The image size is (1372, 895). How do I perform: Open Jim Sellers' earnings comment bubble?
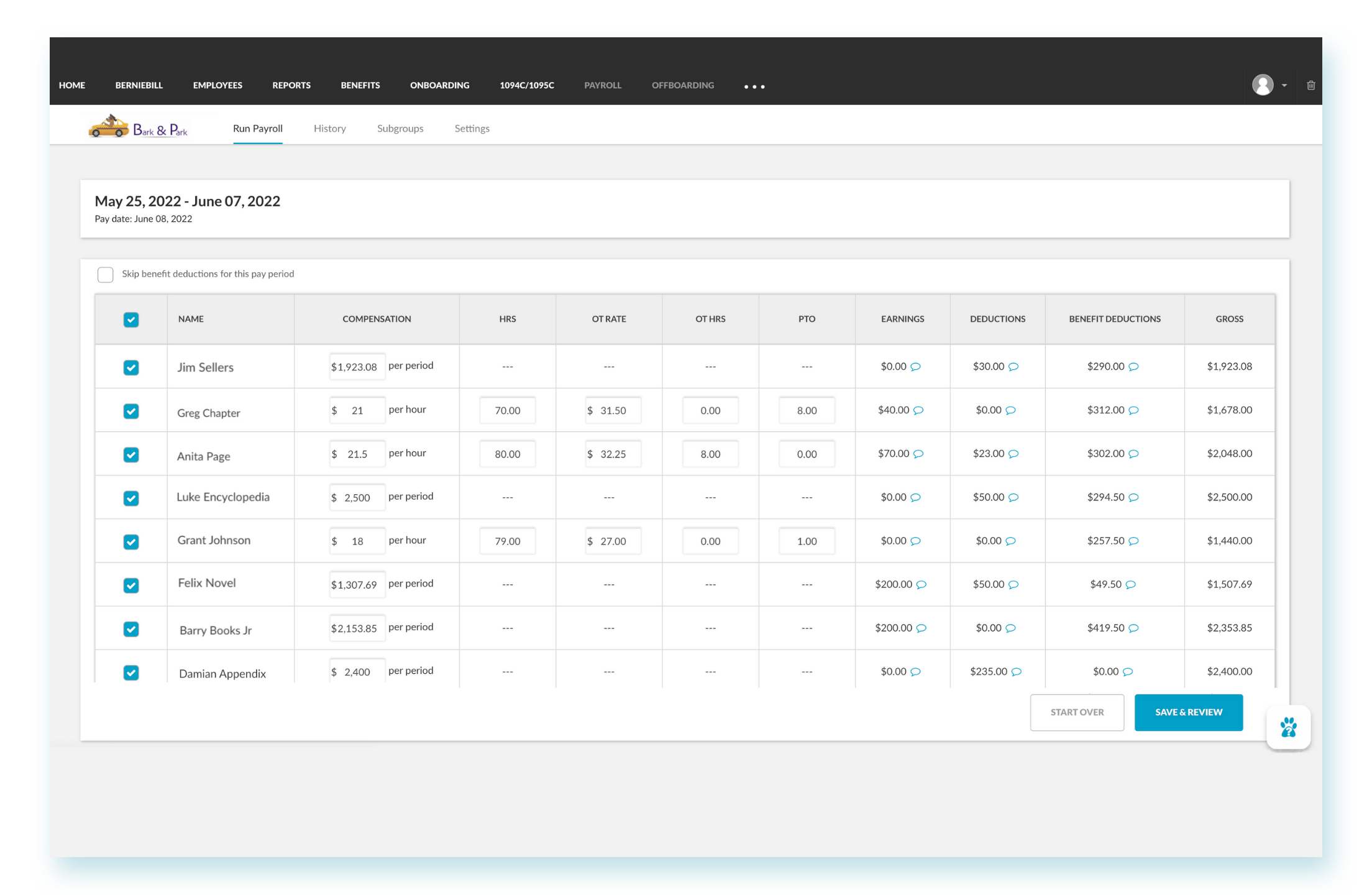[x=915, y=367]
